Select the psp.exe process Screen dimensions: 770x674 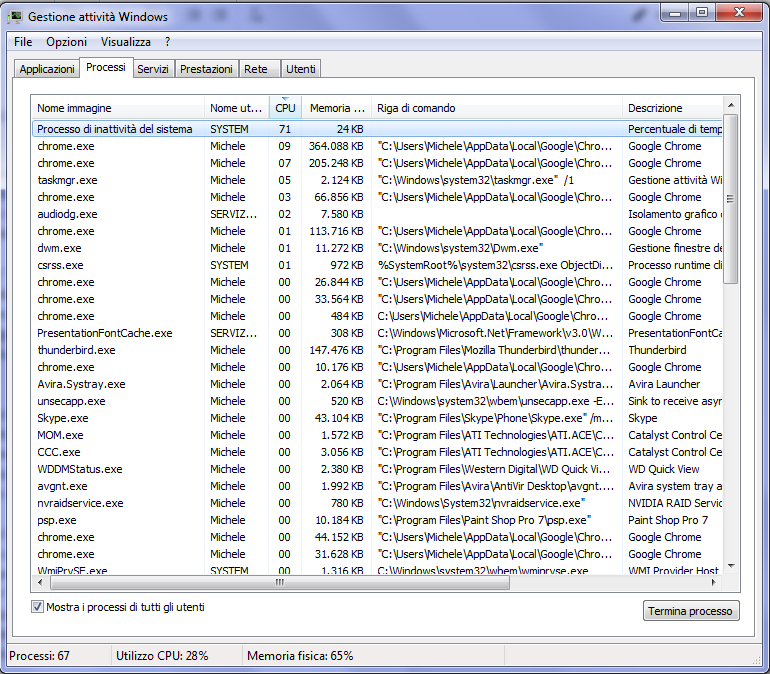(377, 520)
